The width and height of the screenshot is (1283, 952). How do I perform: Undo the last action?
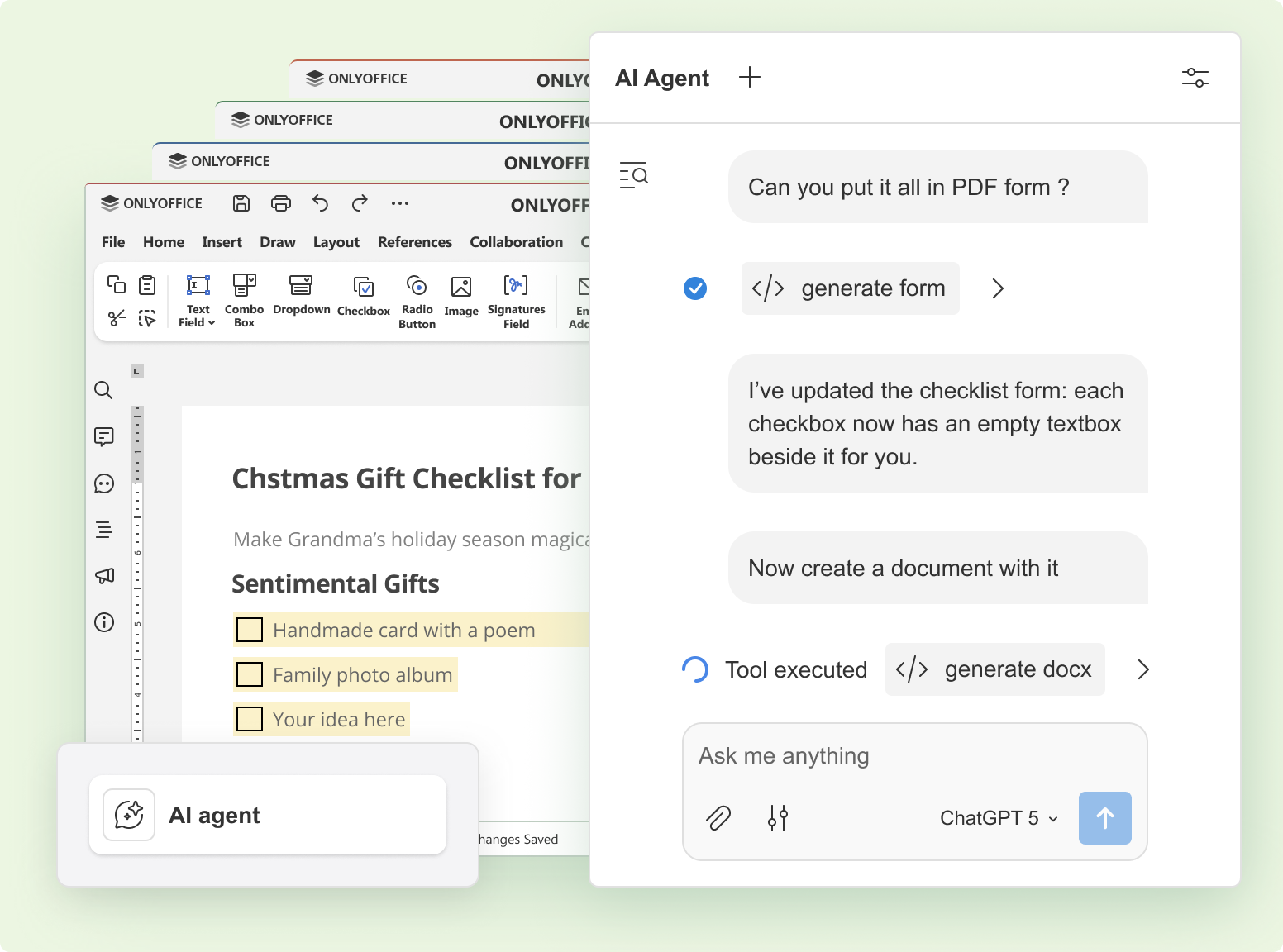click(321, 203)
